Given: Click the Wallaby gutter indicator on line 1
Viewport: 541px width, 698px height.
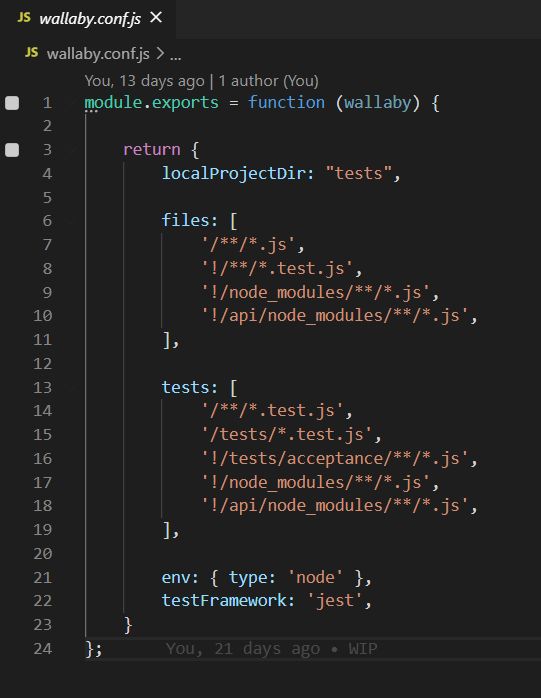Looking at the screenshot, I should [12, 103].
